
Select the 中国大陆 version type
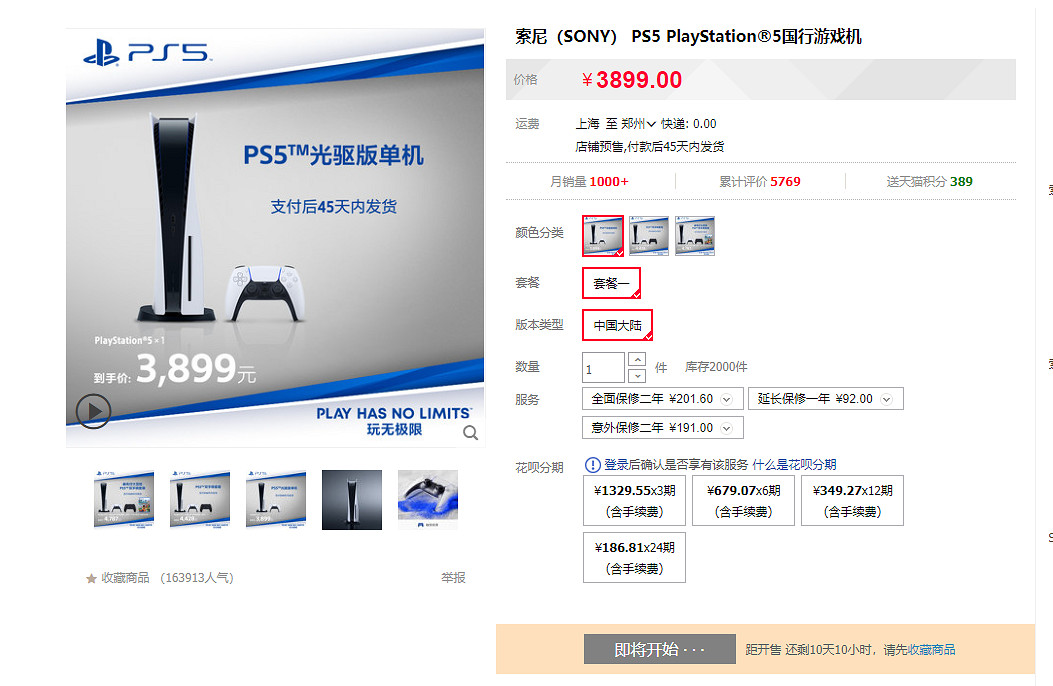617,325
